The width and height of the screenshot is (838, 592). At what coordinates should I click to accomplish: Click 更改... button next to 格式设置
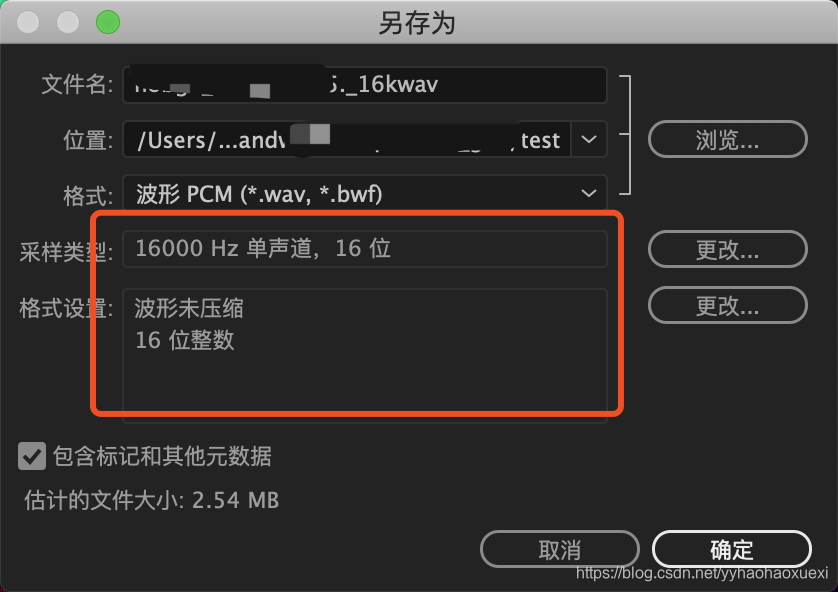coord(727,305)
